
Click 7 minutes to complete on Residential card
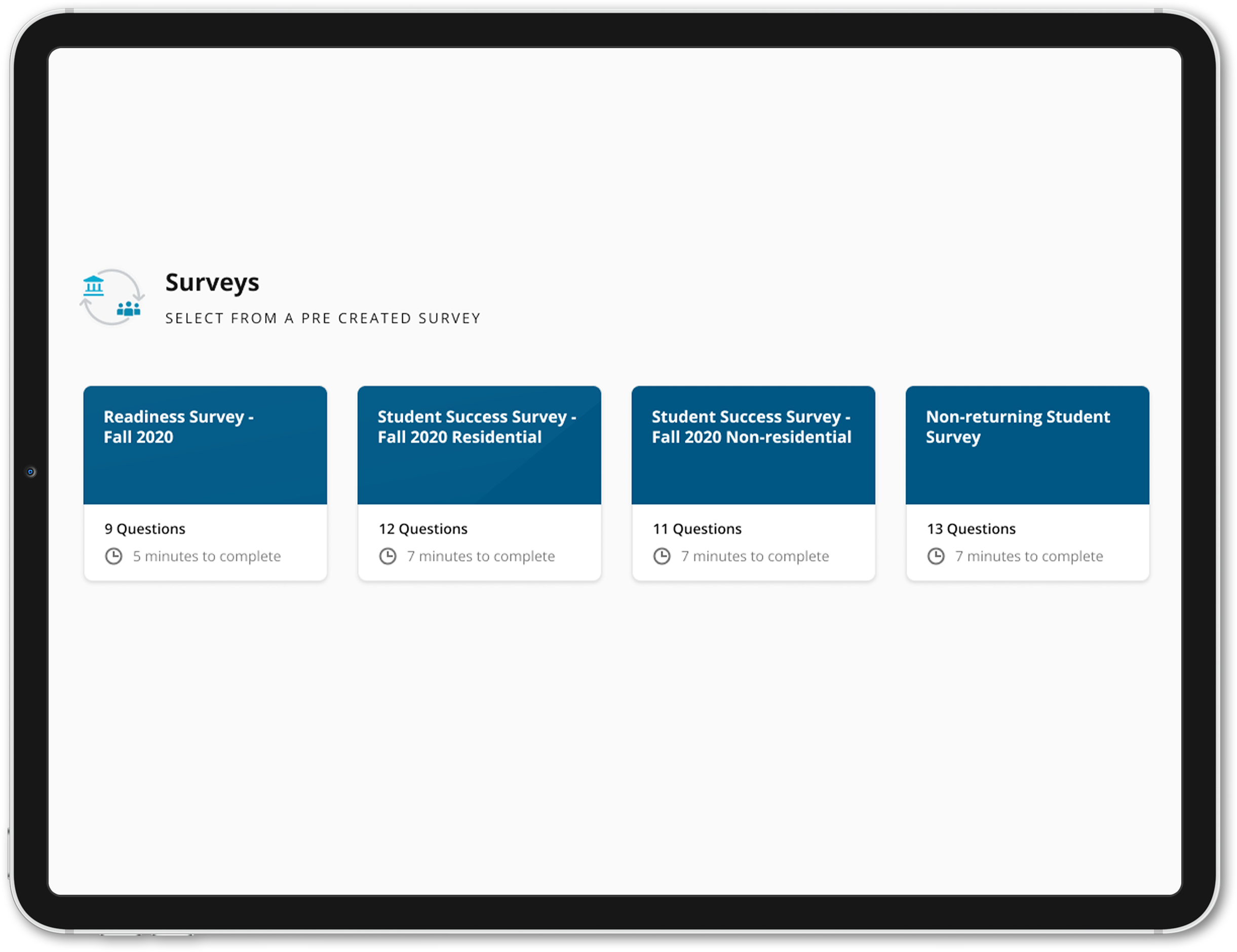click(481, 556)
